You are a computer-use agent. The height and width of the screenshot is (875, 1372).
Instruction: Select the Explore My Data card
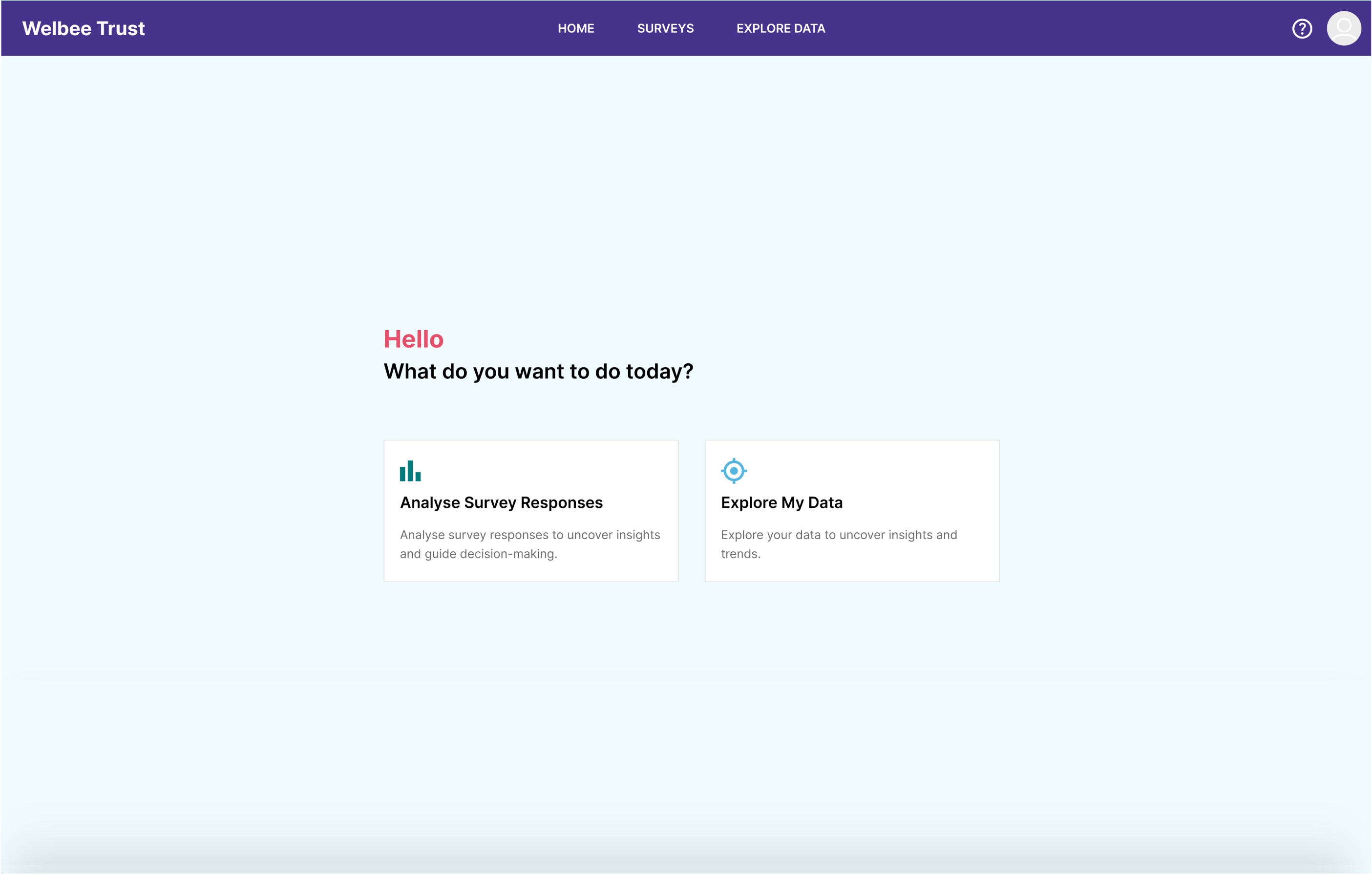point(851,510)
